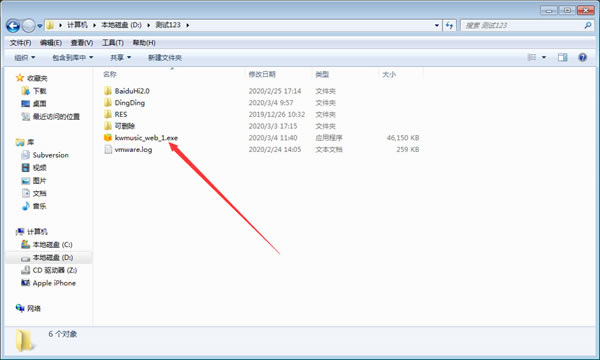Select 测试123 in the address breadcrumb

(168, 25)
